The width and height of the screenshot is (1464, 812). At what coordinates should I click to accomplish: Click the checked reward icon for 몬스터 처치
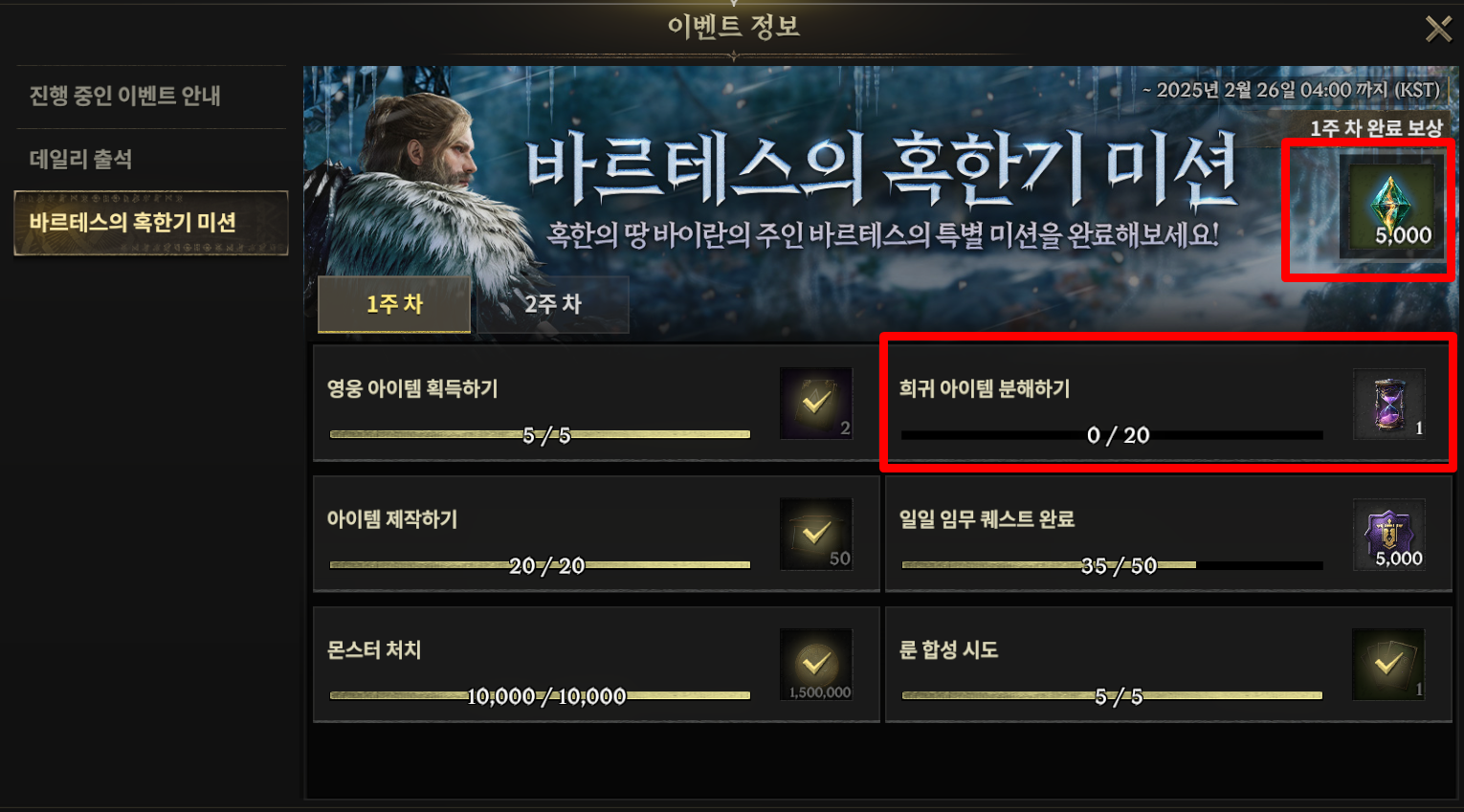pyautogui.click(x=816, y=665)
